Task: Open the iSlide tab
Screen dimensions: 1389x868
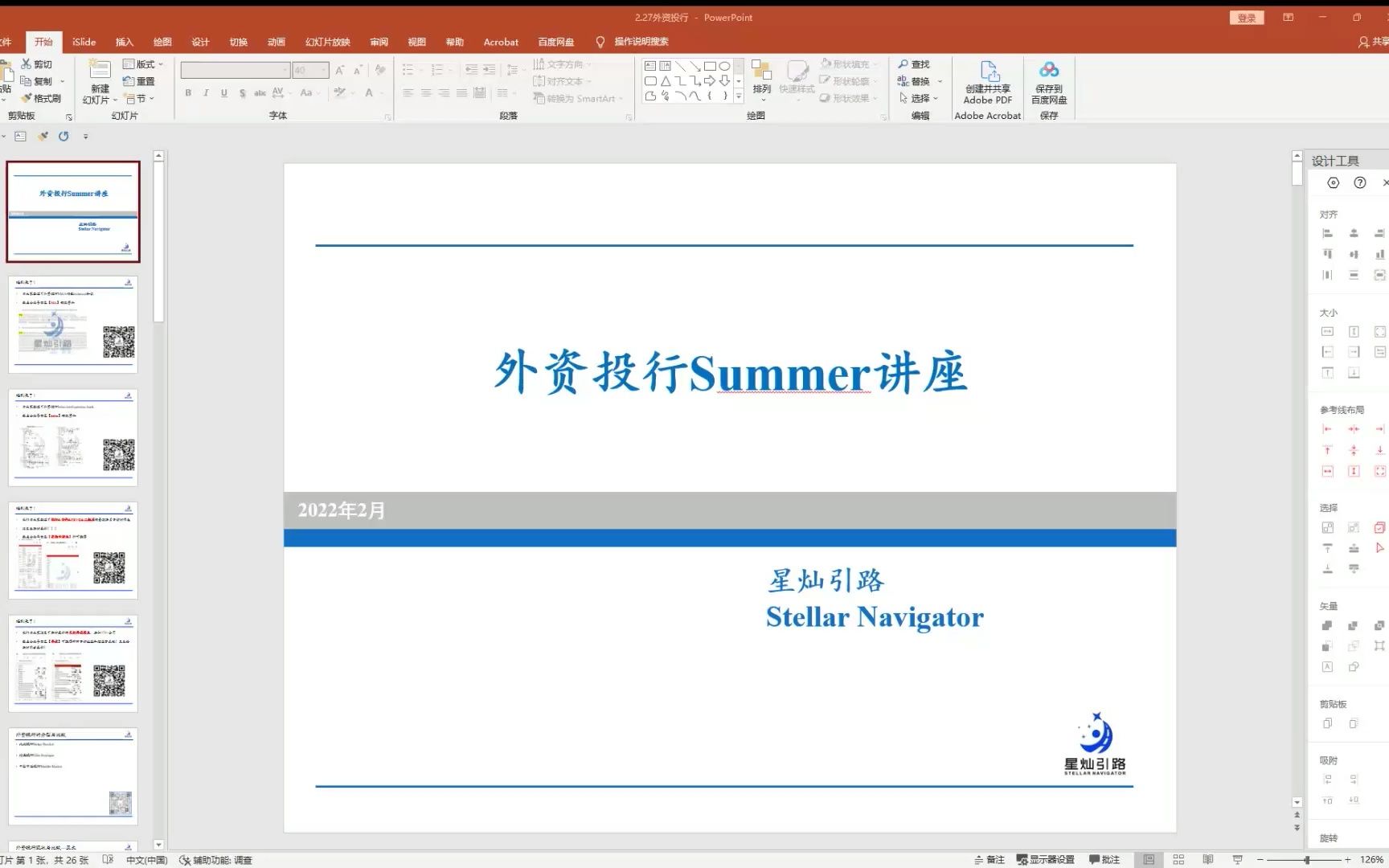Action: click(x=84, y=42)
